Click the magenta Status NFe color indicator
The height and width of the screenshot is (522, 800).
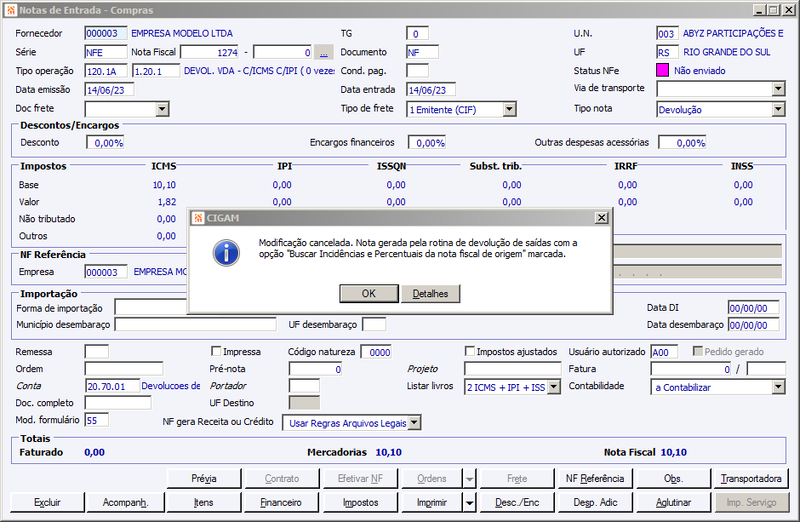pos(662,70)
